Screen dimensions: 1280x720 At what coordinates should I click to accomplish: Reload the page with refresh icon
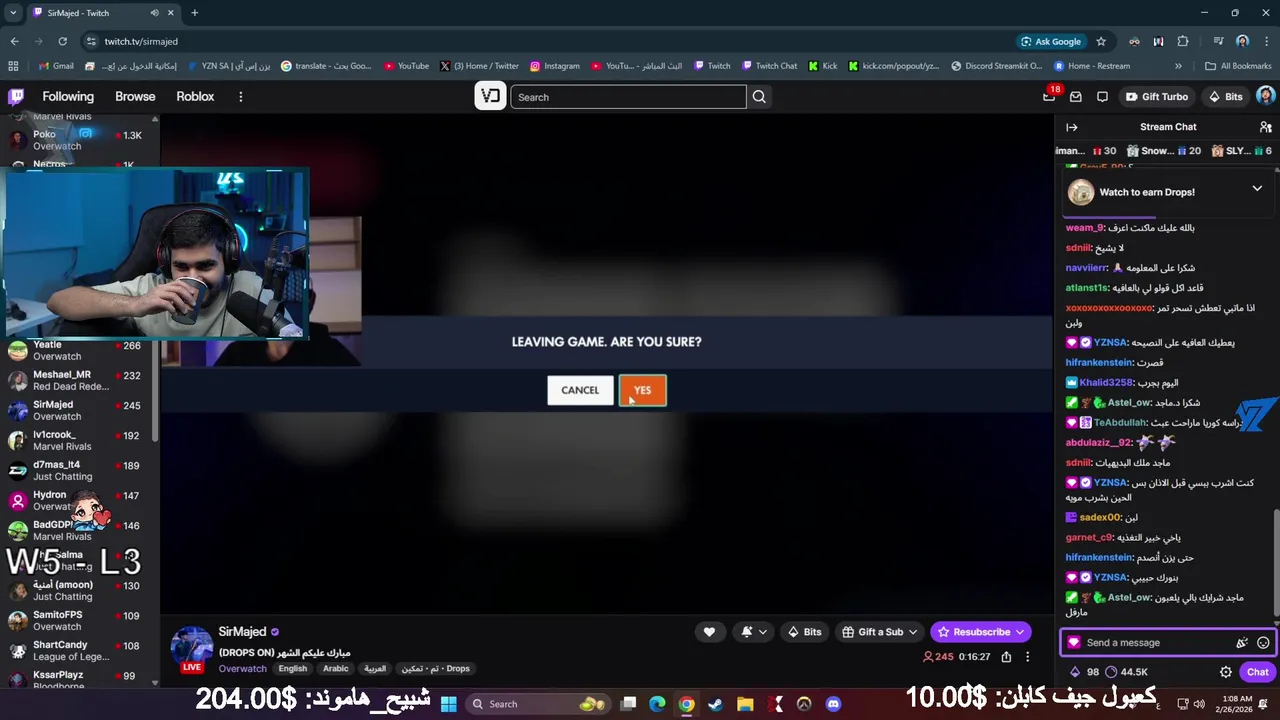click(62, 41)
